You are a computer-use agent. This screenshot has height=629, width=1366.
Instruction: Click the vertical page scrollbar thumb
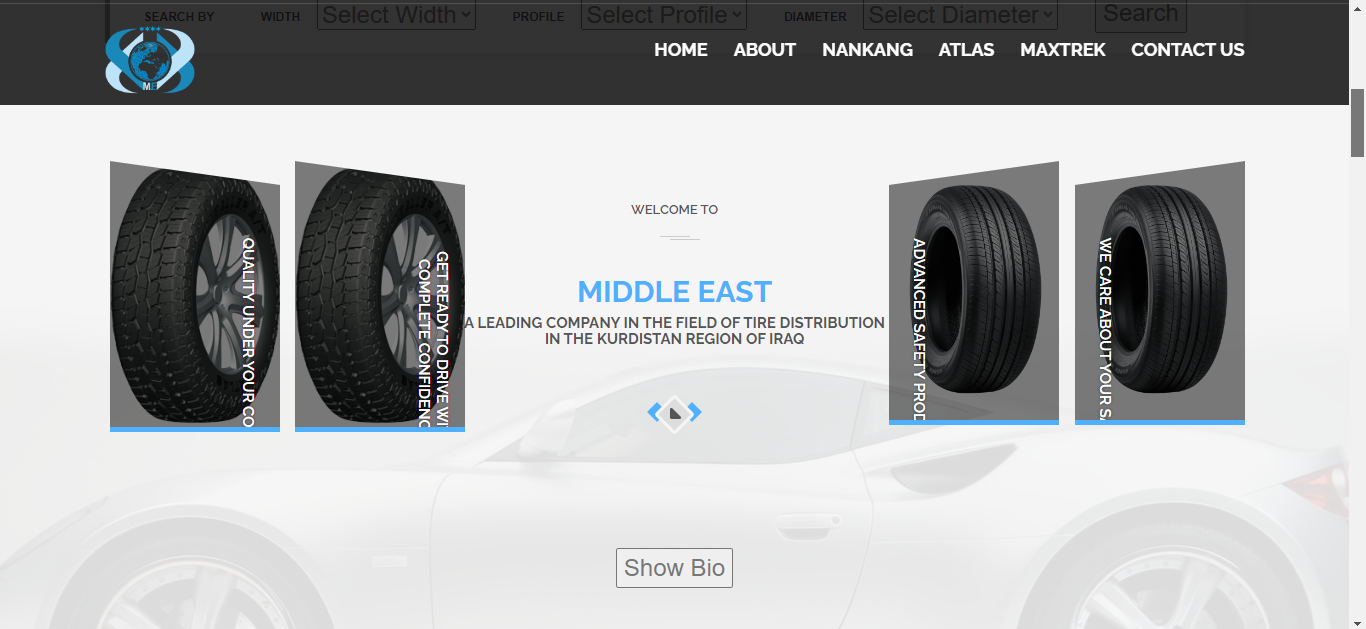(1357, 123)
